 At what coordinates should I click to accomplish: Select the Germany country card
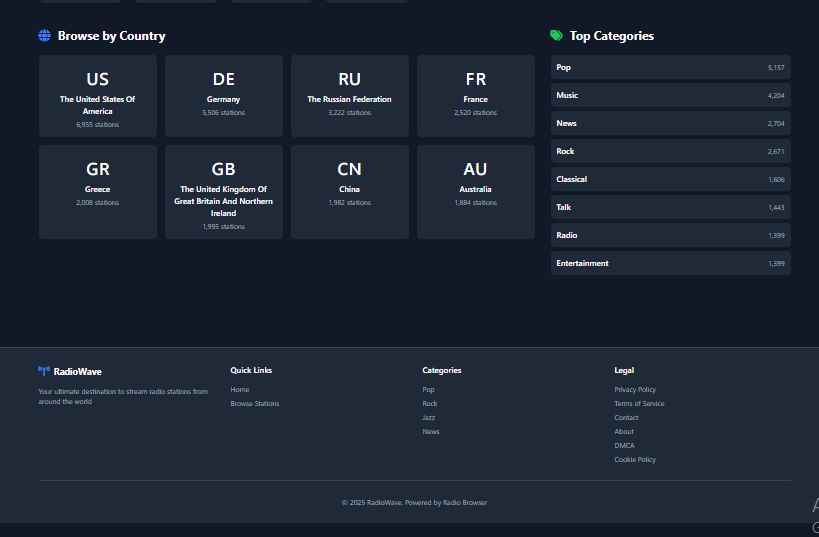click(x=224, y=96)
